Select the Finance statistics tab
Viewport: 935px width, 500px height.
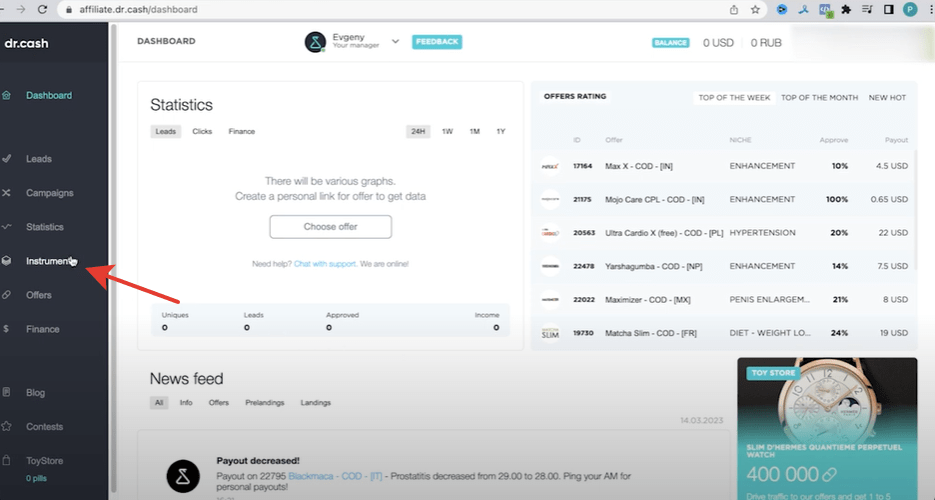pos(242,131)
